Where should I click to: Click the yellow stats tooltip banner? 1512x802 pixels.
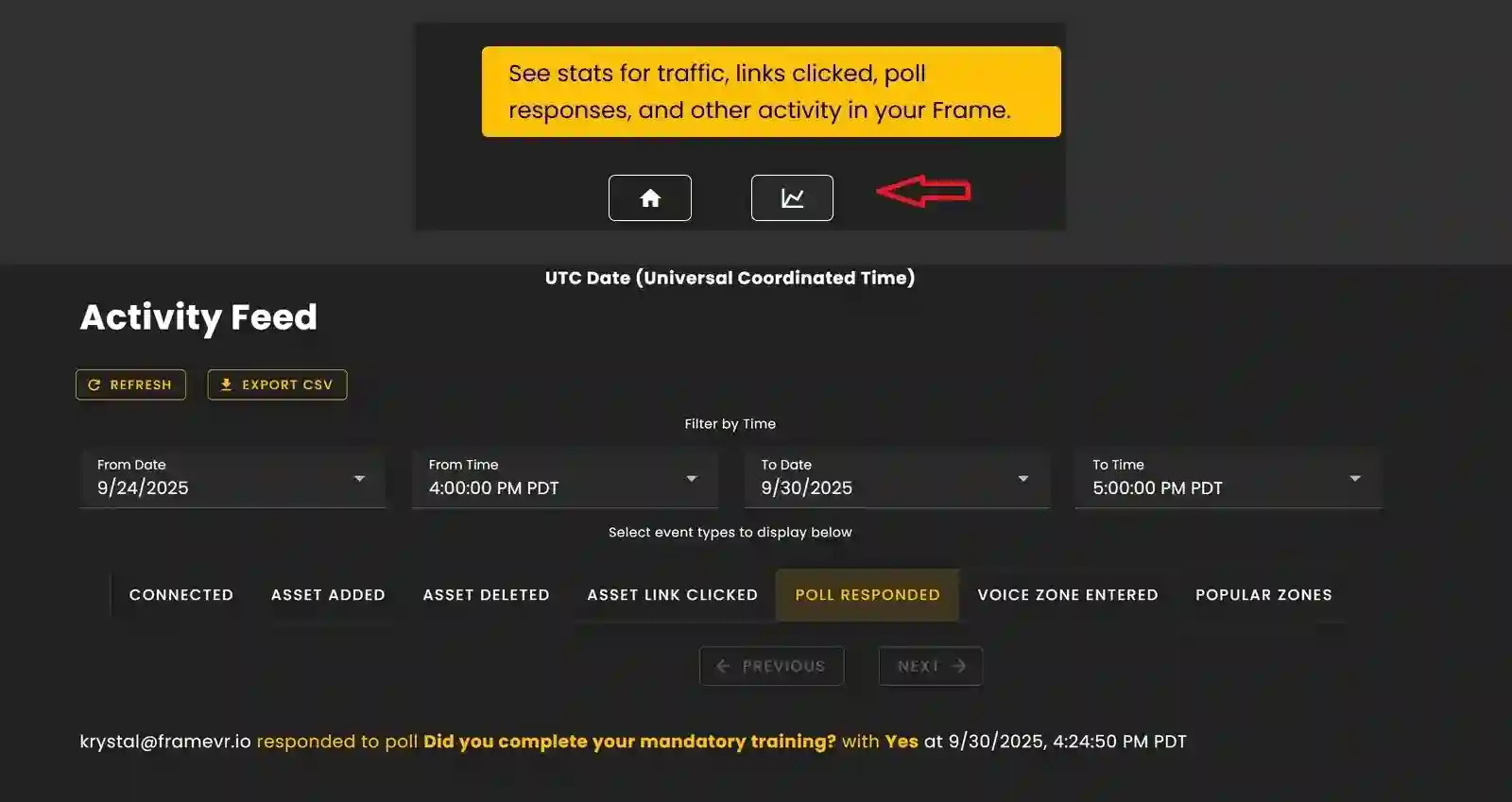click(771, 92)
